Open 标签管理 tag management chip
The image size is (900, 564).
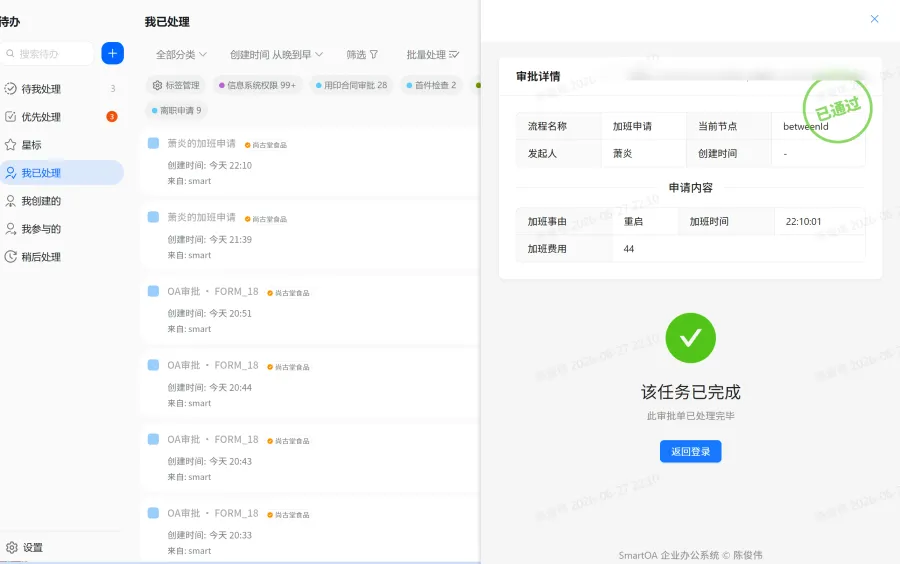click(x=176, y=85)
